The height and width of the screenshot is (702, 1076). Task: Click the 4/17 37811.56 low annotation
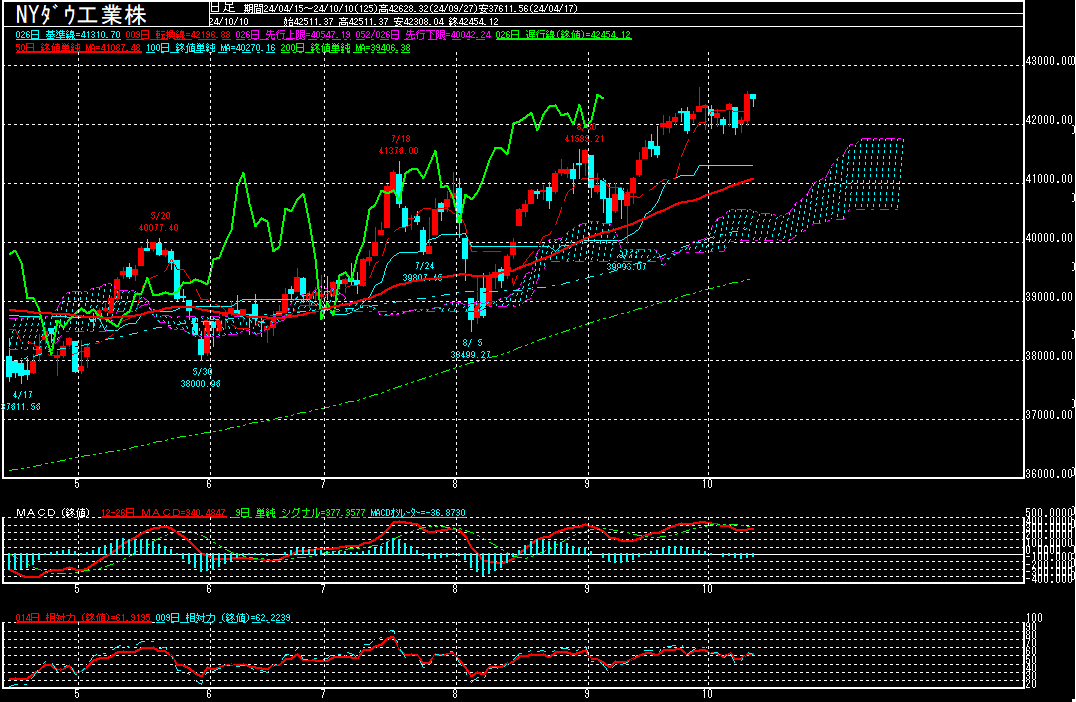coord(21,401)
